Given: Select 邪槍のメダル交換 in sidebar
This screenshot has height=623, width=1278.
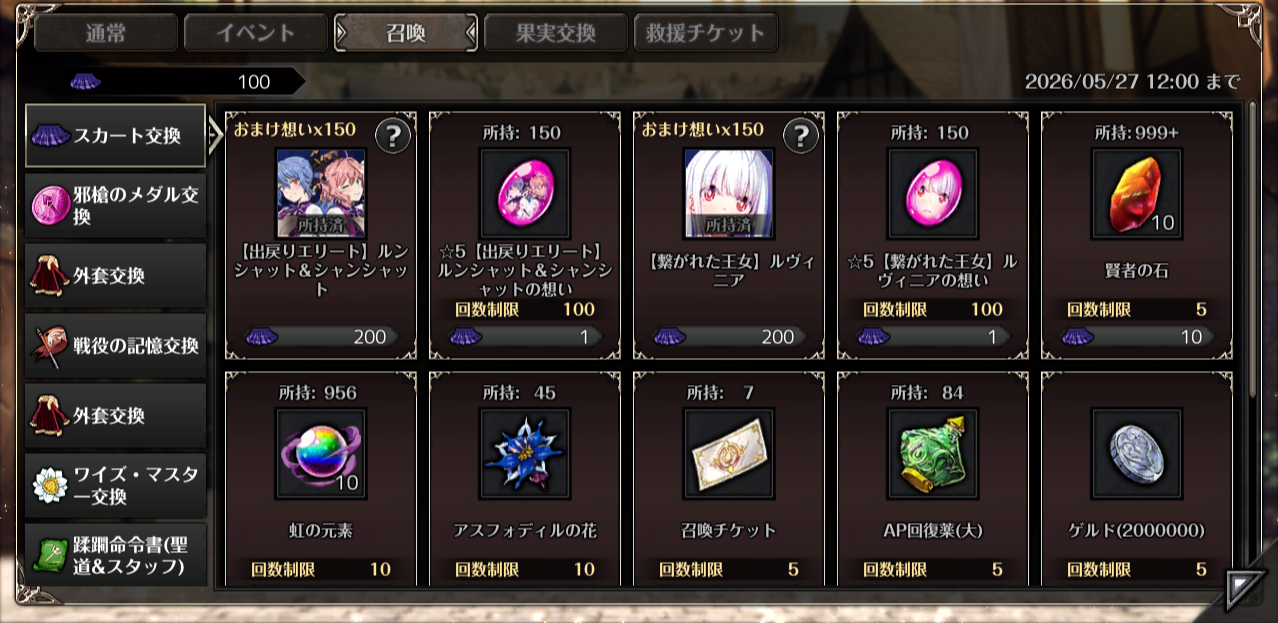Looking at the screenshot, I should coord(116,206).
